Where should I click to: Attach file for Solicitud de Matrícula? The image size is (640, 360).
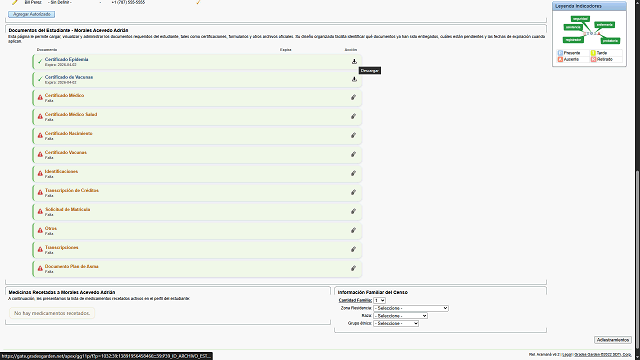pos(353,211)
